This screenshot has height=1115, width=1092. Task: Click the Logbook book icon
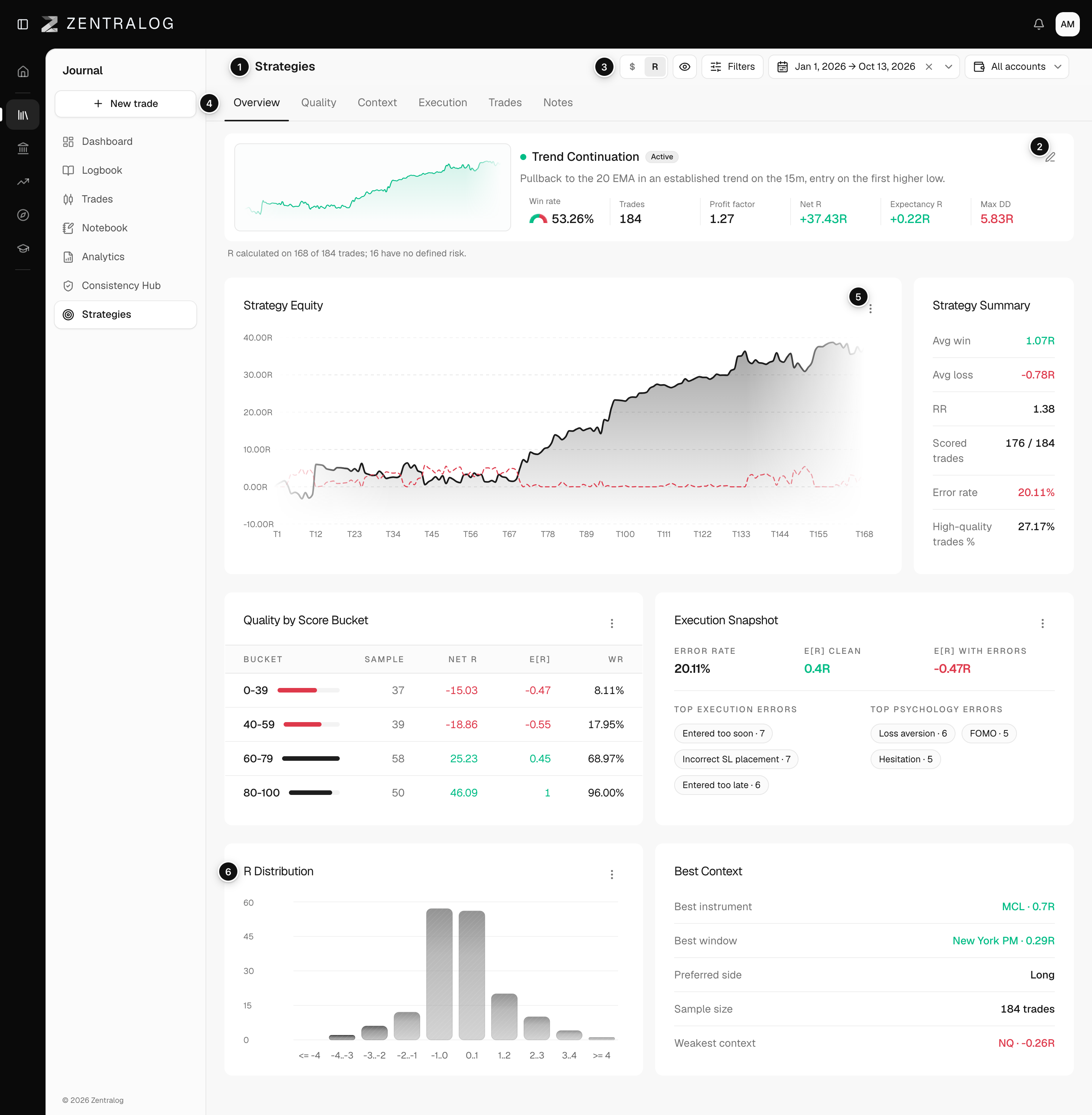click(68, 170)
